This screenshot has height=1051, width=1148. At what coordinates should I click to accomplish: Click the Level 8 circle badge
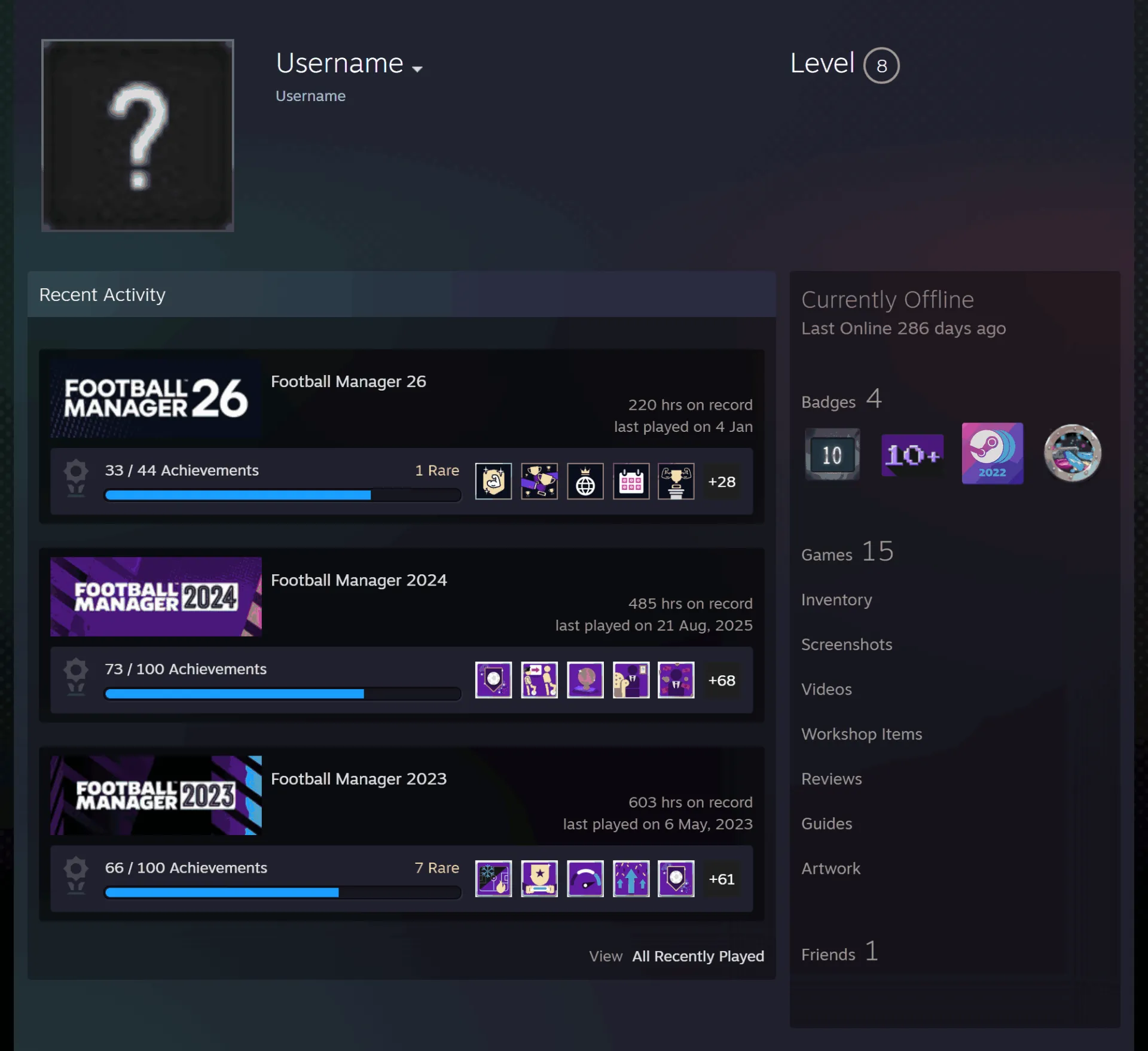click(881, 65)
